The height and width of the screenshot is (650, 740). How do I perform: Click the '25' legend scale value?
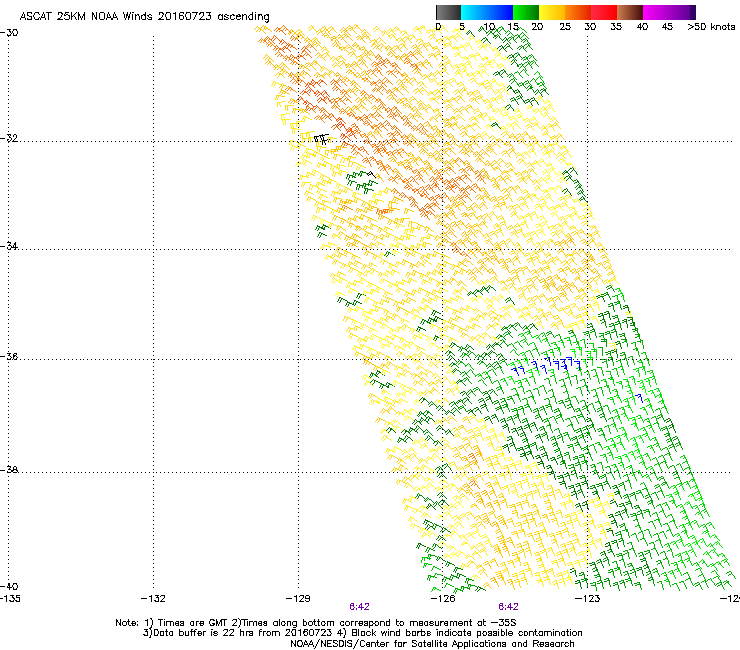click(565, 27)
